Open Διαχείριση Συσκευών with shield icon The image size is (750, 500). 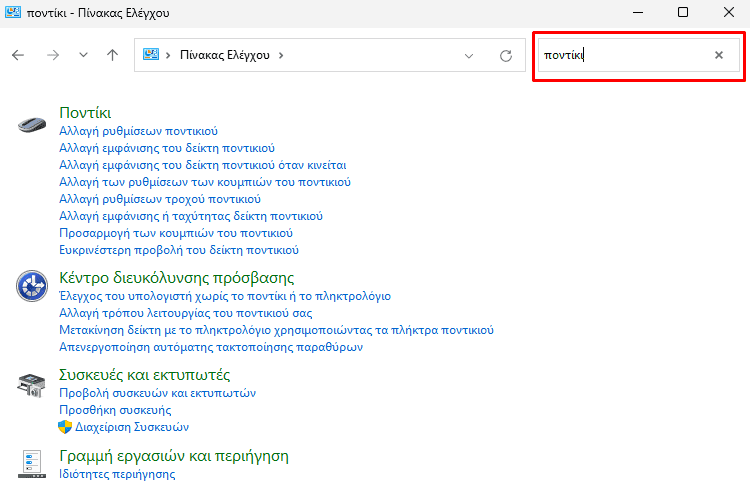132,427
